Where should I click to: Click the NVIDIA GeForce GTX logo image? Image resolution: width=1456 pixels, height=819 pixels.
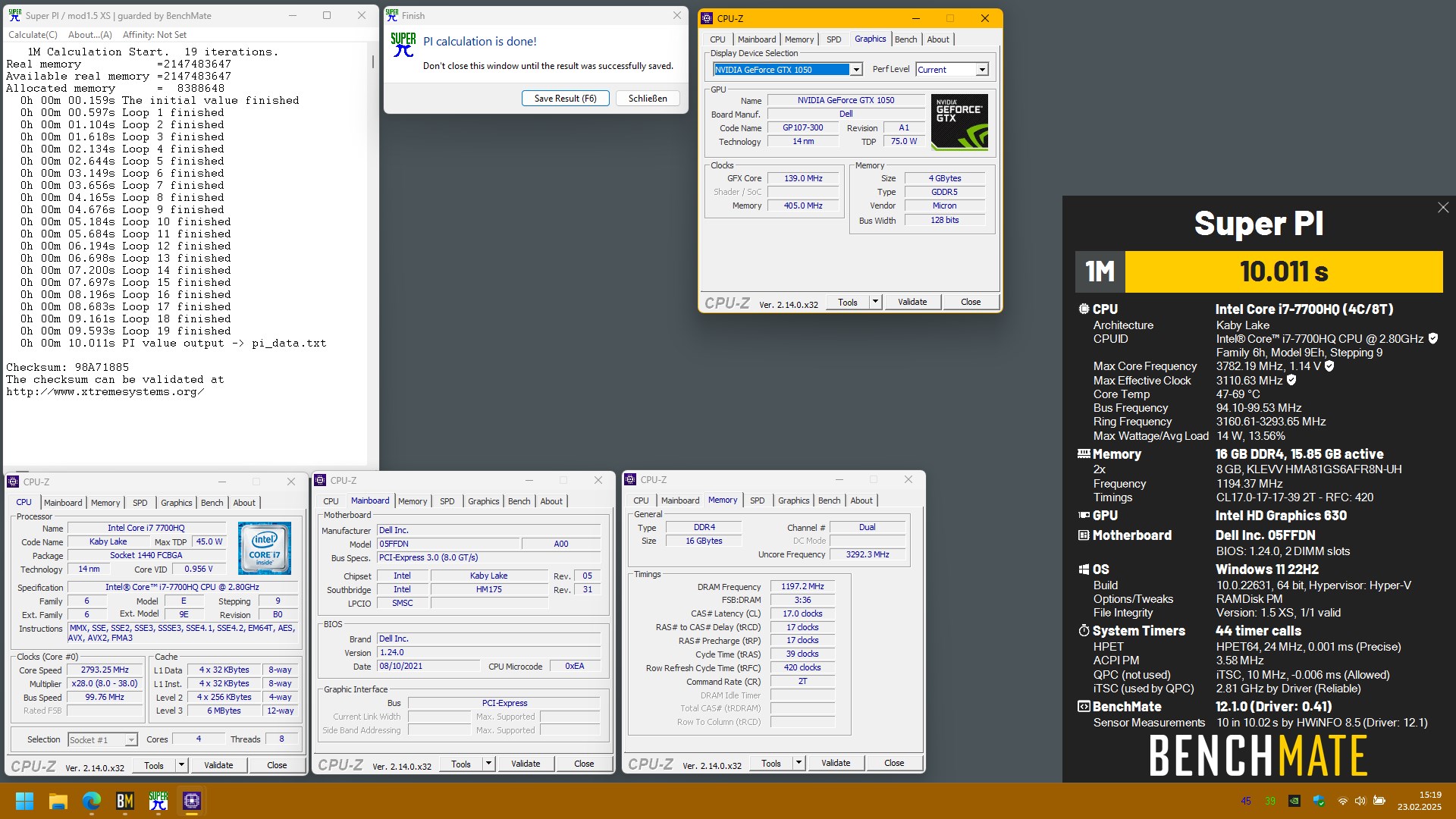[x=959, y=122]
